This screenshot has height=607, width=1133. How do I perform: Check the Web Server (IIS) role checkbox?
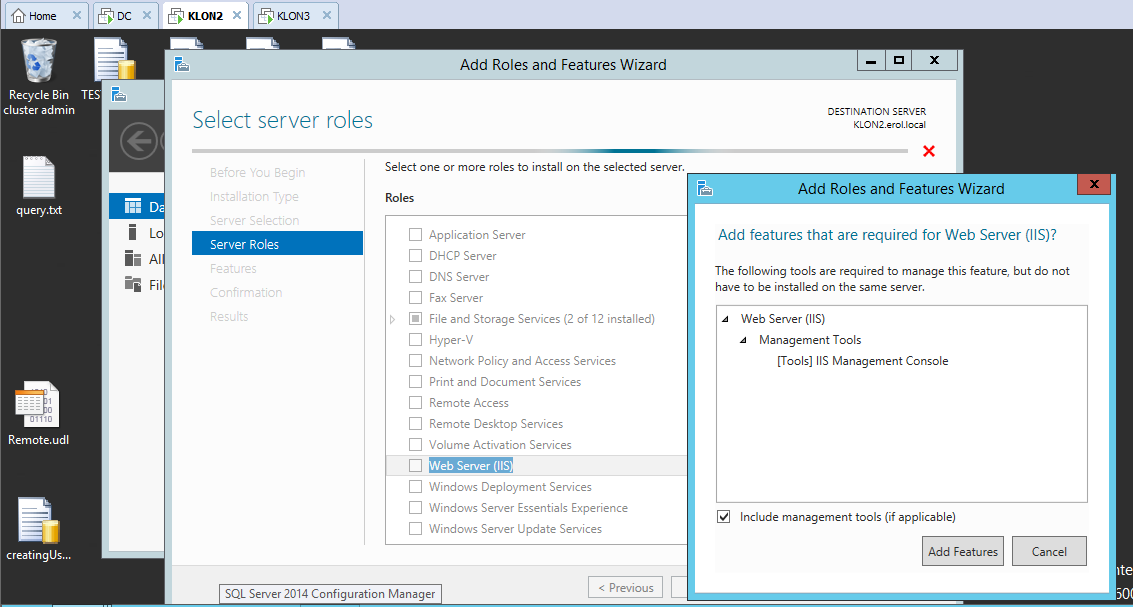(x=416, y=466)
